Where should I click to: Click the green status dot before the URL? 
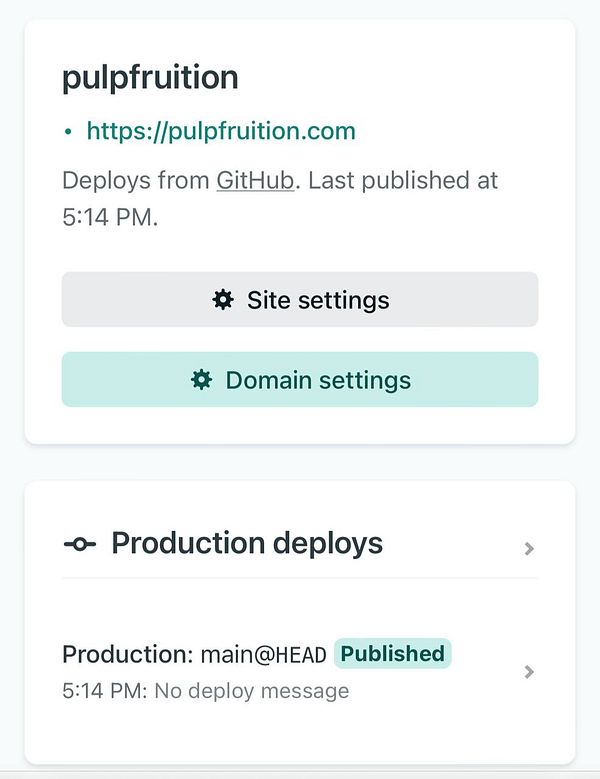[69, 132]
